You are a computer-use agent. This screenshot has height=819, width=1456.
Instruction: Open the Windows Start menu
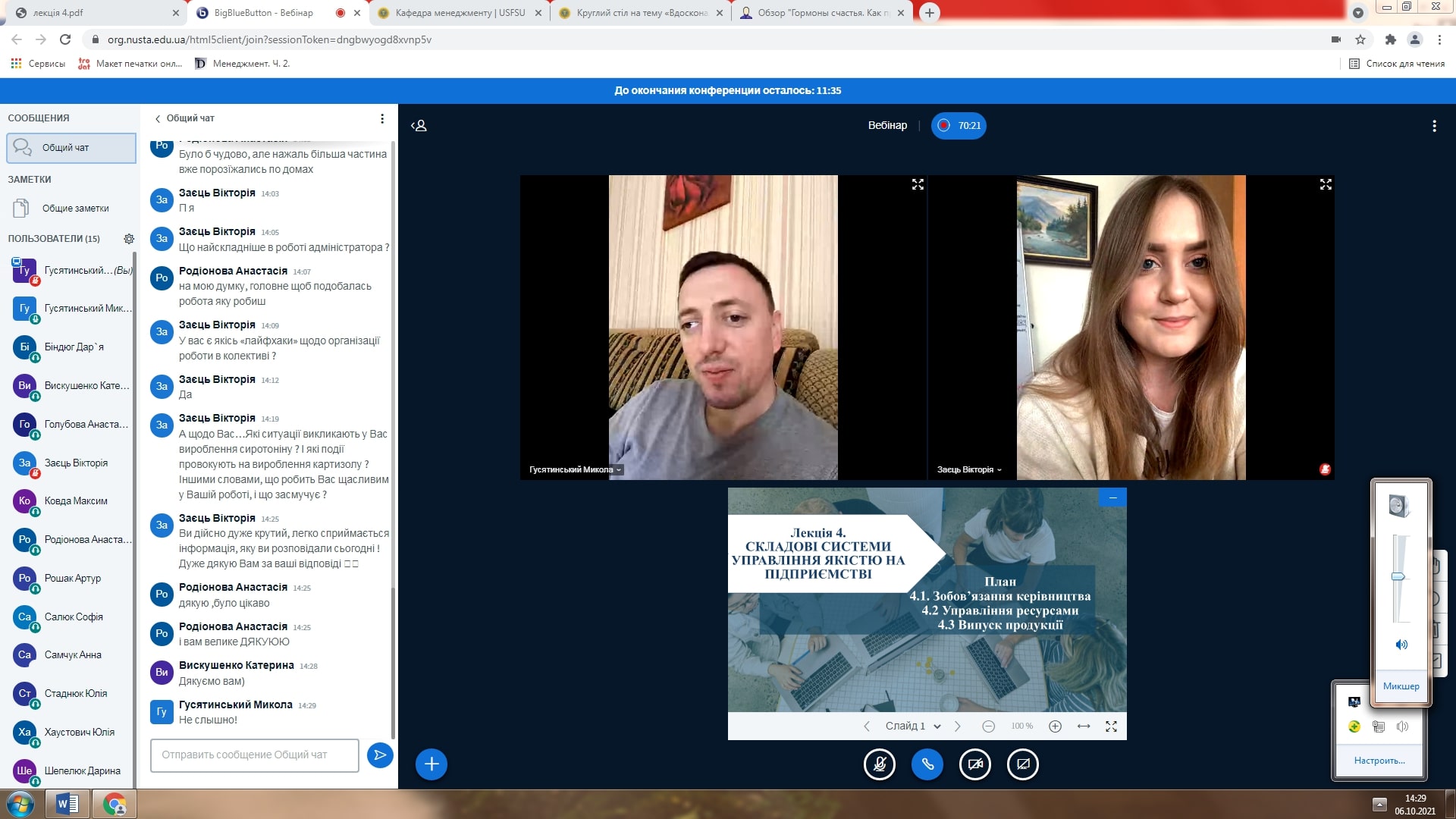(x=20, y=804)
